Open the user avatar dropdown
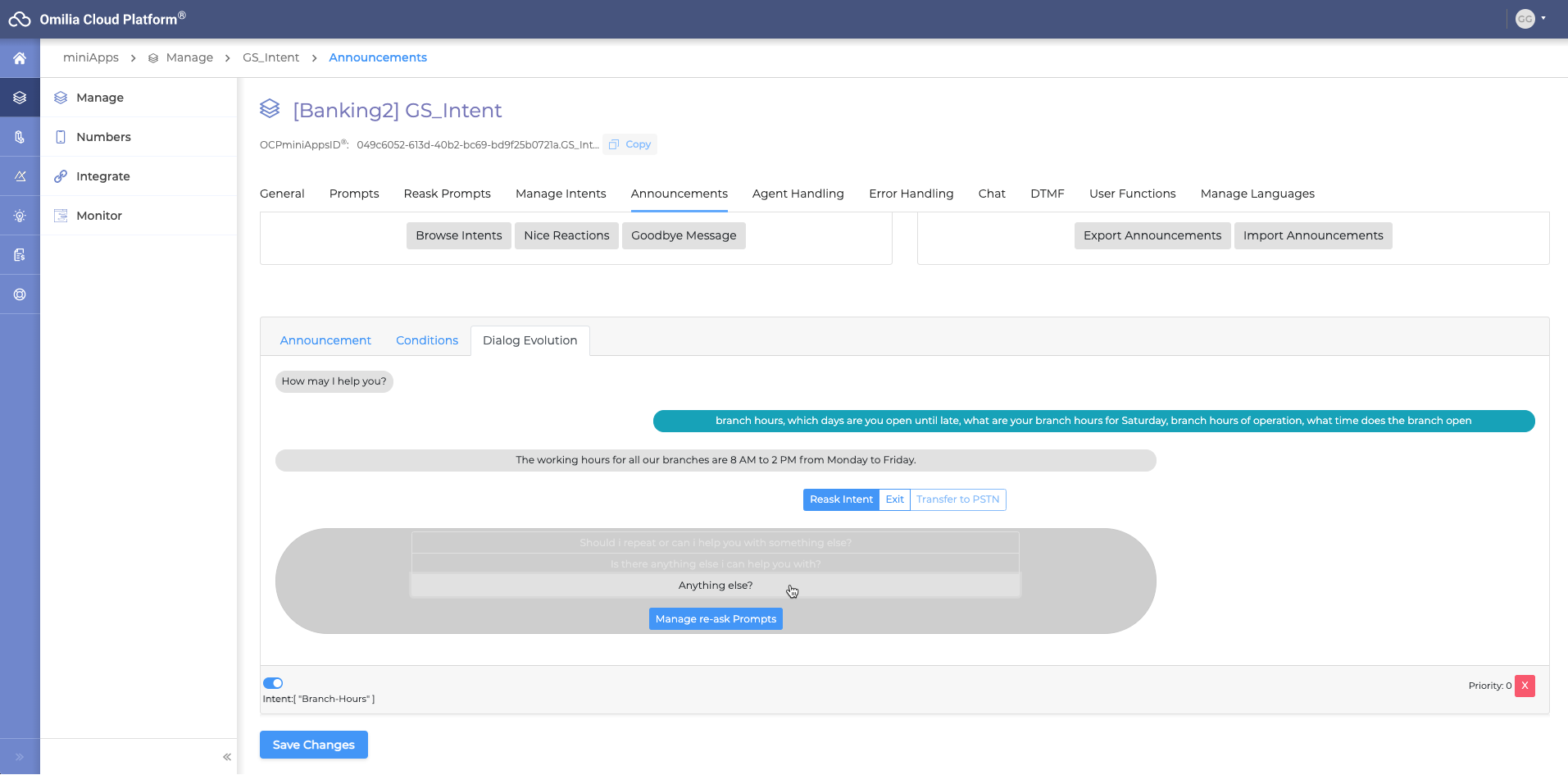 coord(1530,19)
